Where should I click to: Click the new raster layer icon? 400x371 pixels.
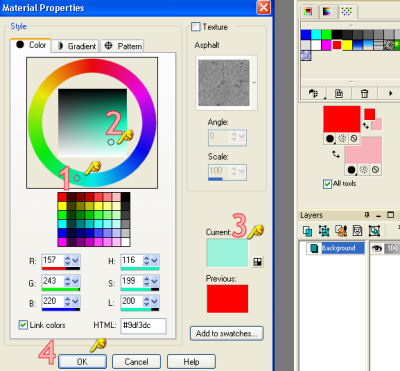pyautogui.click(x=307, y=231)
